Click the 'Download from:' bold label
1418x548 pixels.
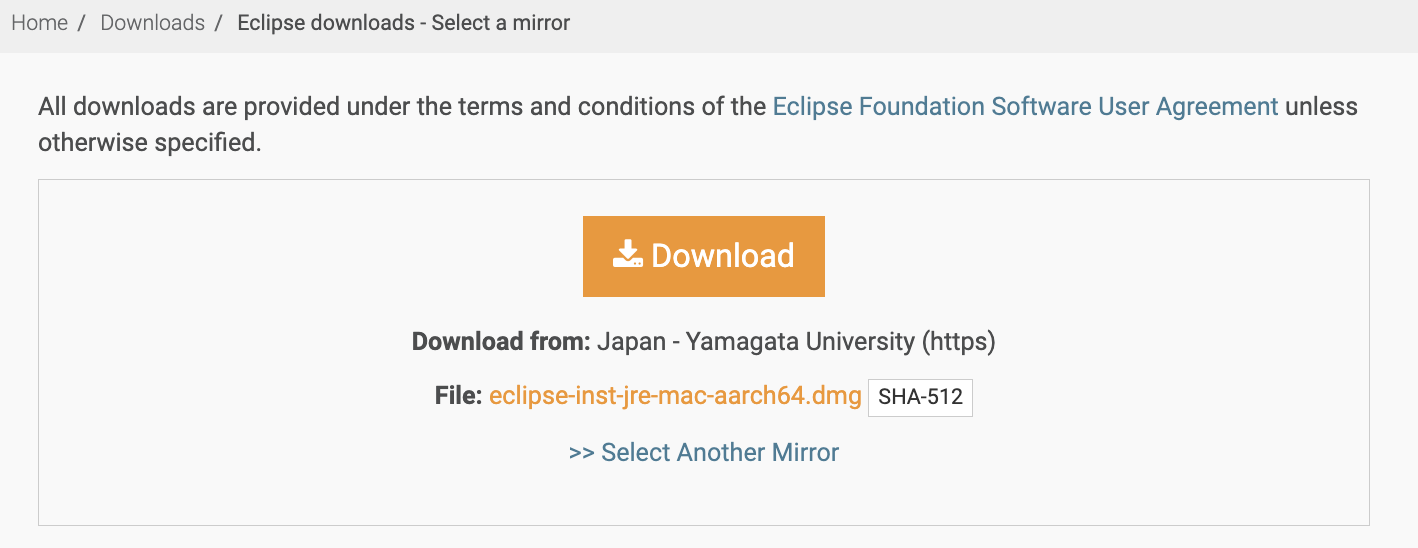(501, 341)
